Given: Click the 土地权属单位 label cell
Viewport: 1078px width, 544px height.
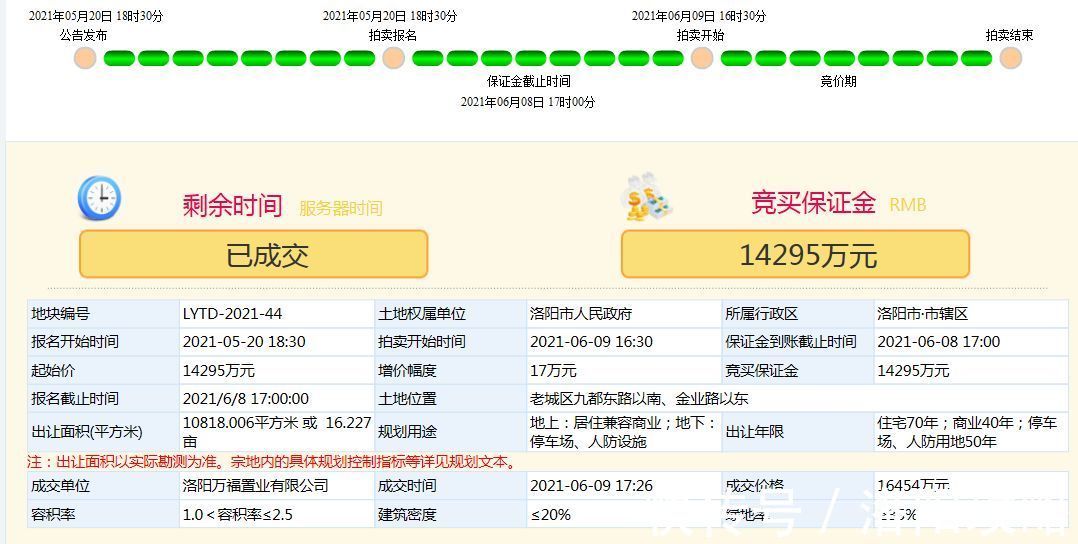Looking at the screenshot, I should point(450,314).
